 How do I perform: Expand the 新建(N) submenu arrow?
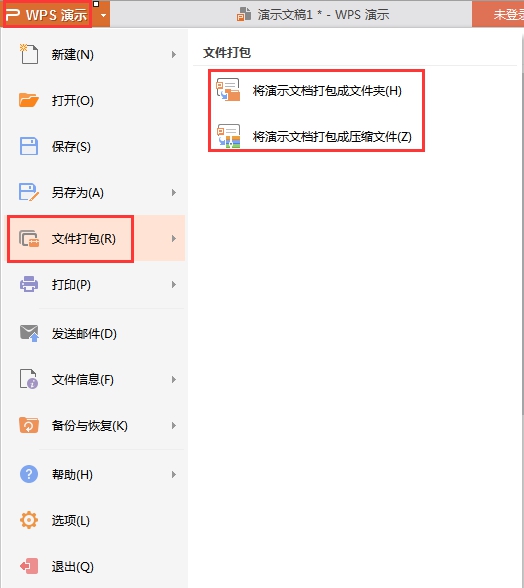tap(174, 55)
